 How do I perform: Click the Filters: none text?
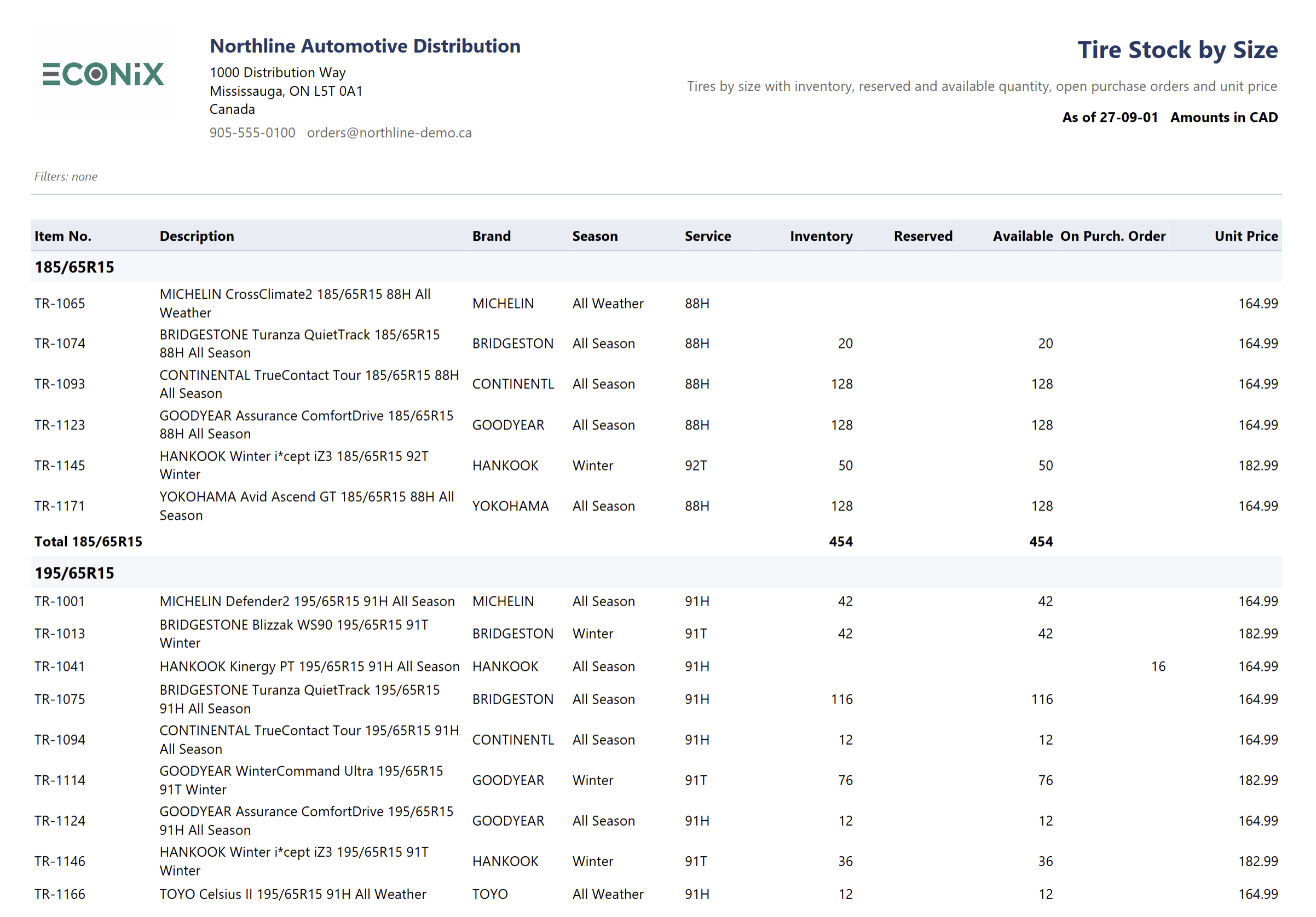(66, 176)
